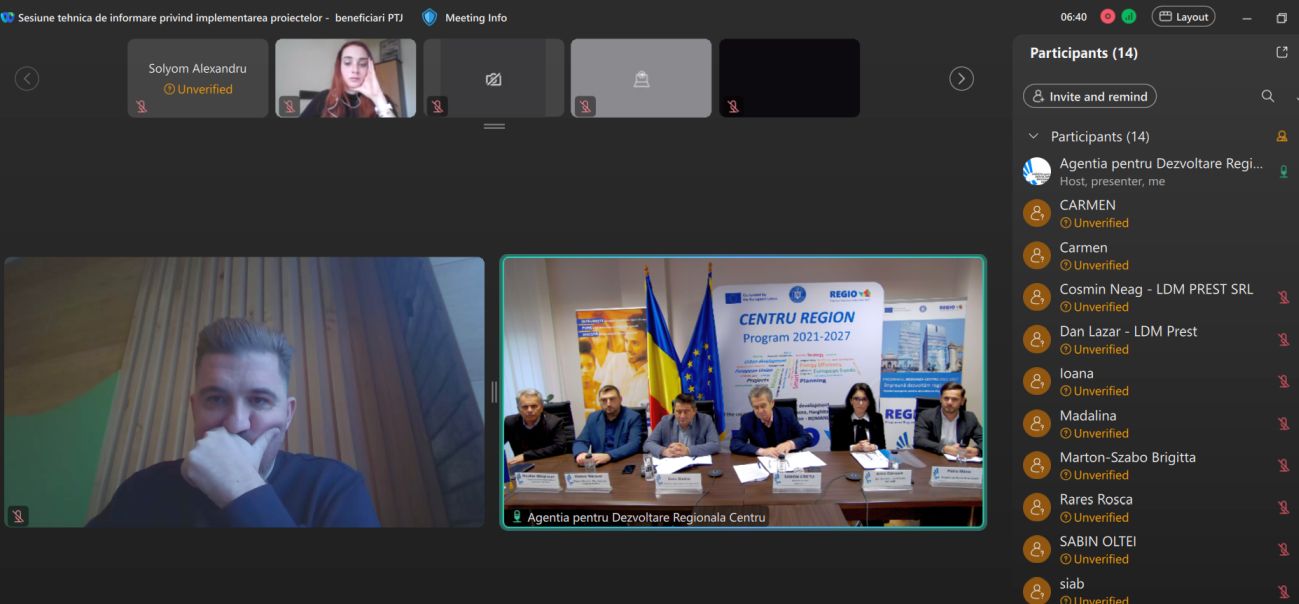Open the green connection quality indicator
This screenshot has width=1299, height=604.
(1129, 17)
